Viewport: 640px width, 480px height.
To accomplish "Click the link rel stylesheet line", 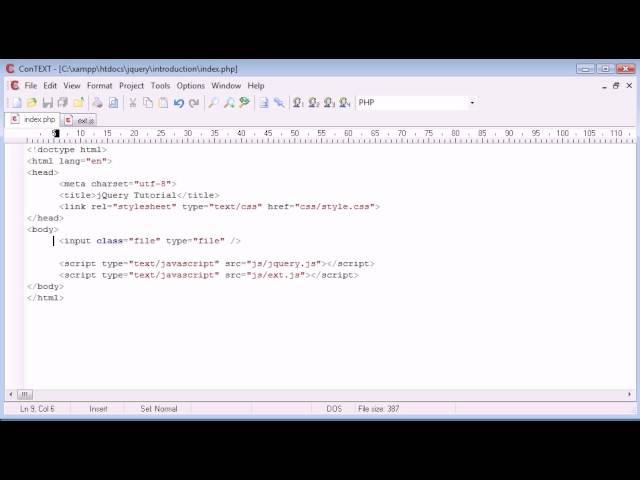I will tap(220, 207).
